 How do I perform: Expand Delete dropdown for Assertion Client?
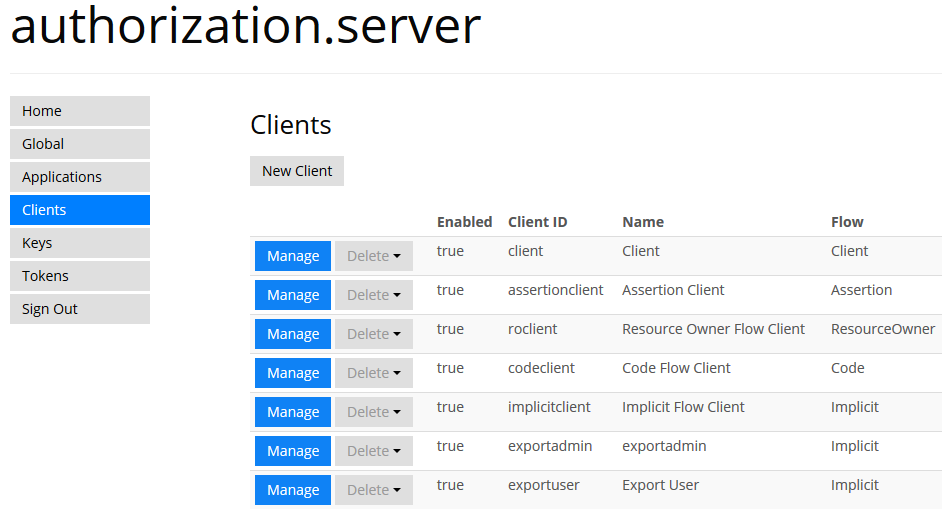pyautogui.click(x=374, y=295)
